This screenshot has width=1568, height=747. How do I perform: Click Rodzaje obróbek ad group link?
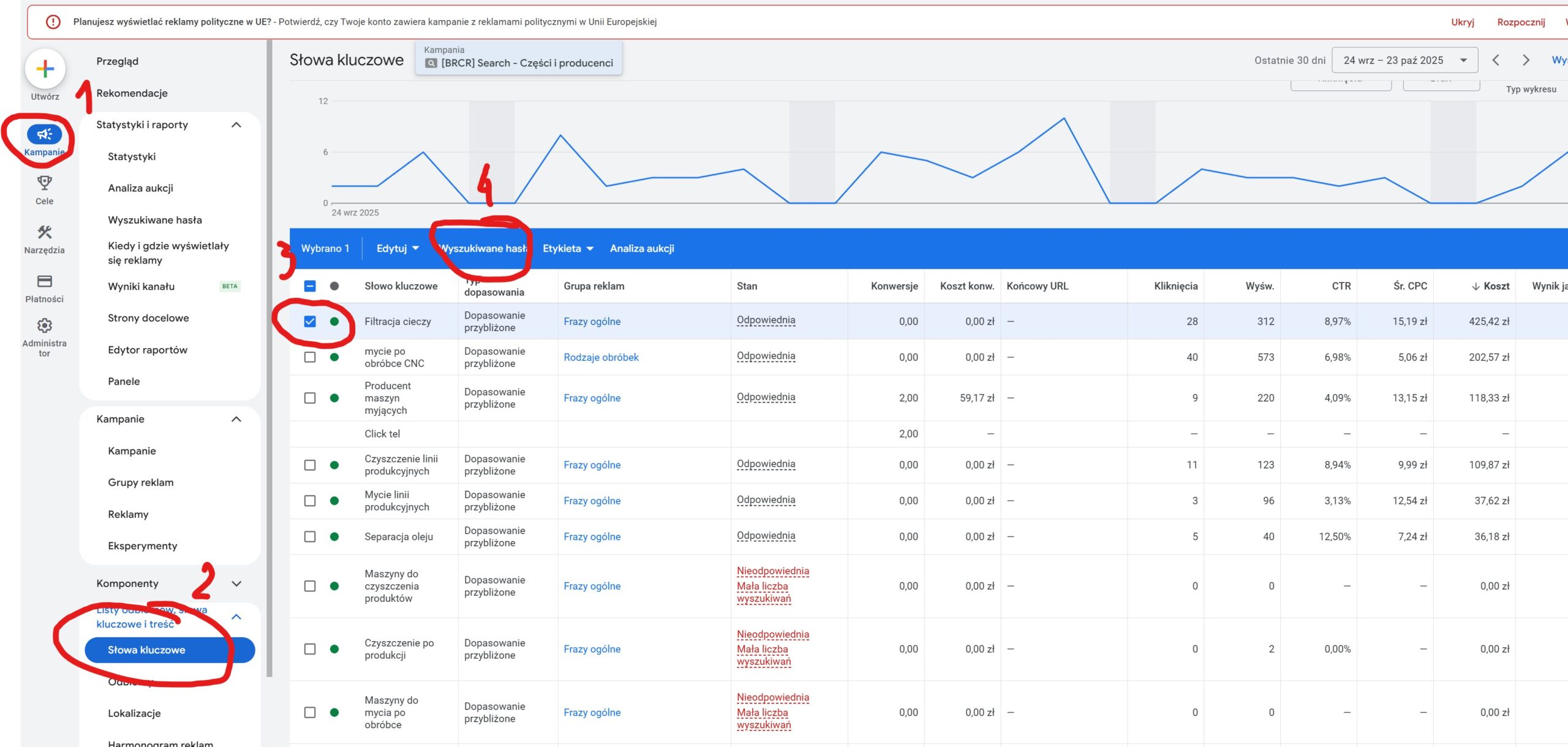point(601,357)
